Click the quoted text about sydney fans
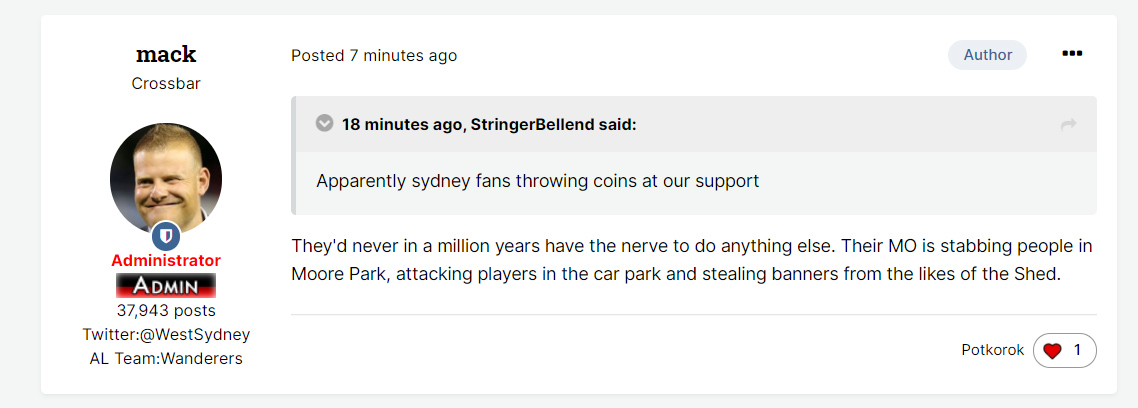Image resolution: width=1138 pixels, height=408 pixels. (537, 181)
